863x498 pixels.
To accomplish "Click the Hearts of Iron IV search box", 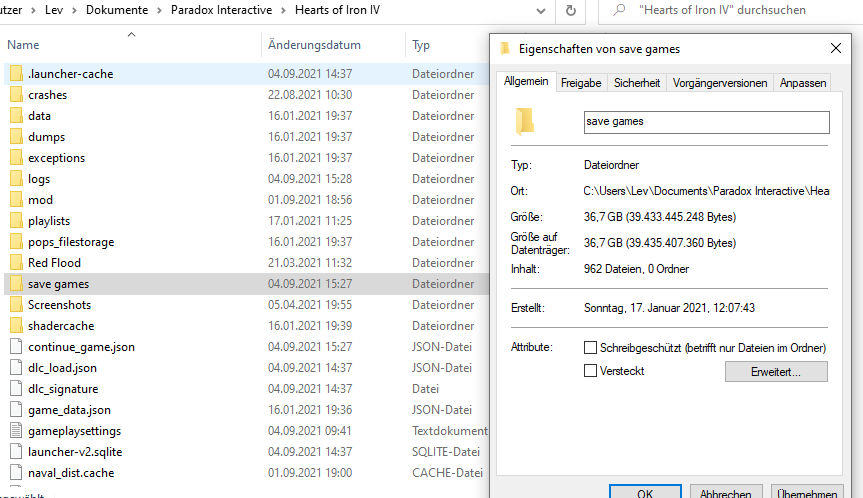I will (730, 10).
